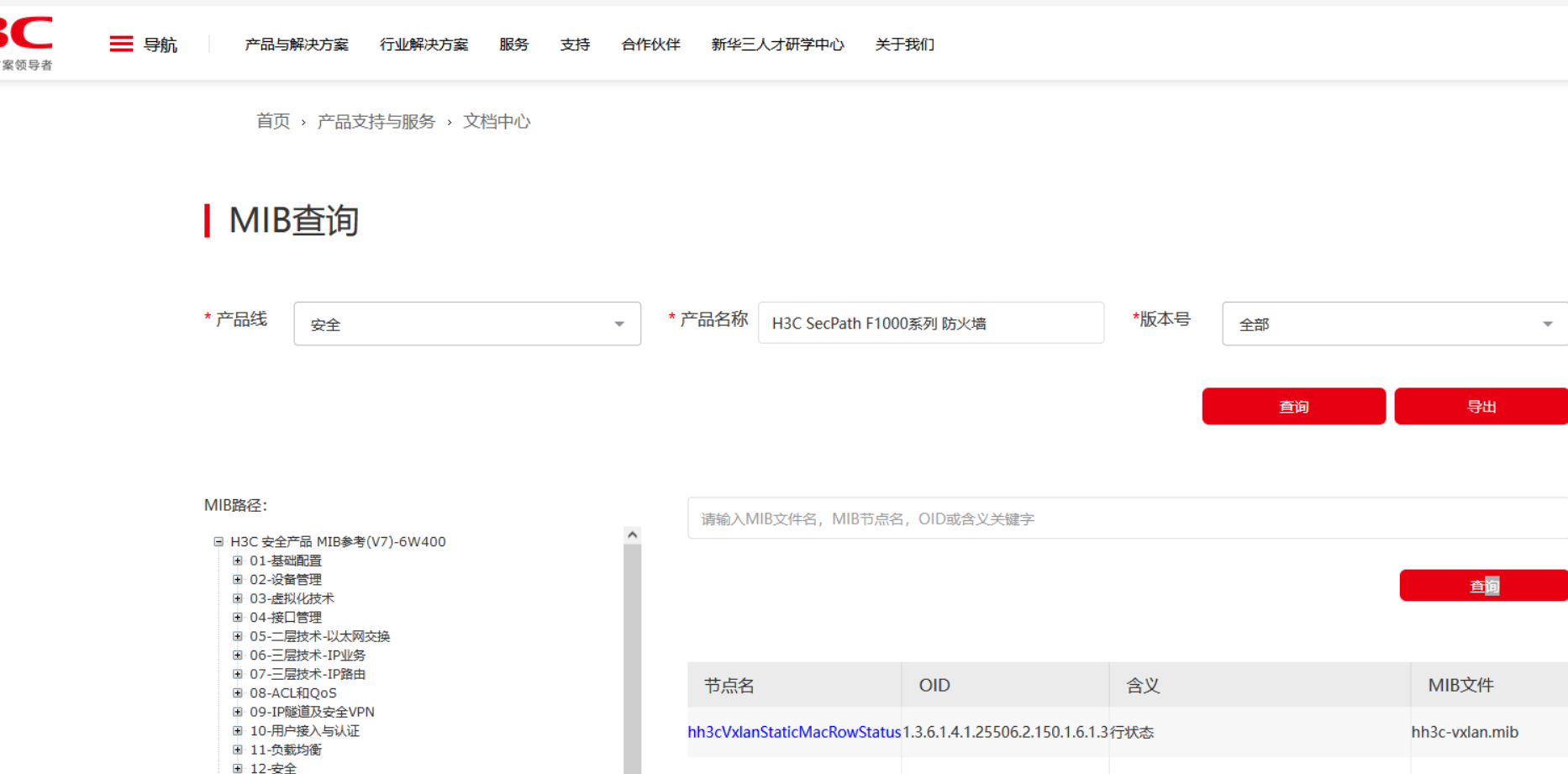
Task: Open 文档中心 breadcrumb link
Action: click(x=497, y=122)
